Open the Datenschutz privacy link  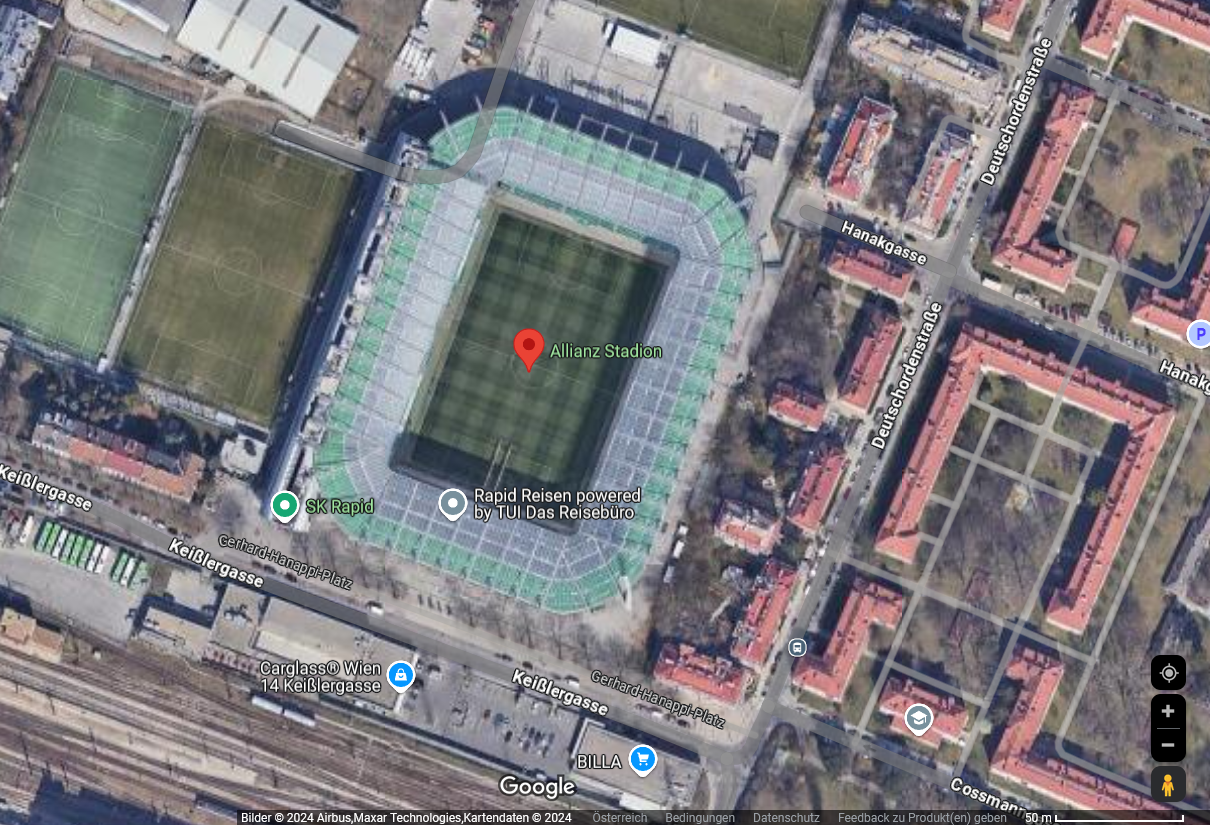click(786, 818)
